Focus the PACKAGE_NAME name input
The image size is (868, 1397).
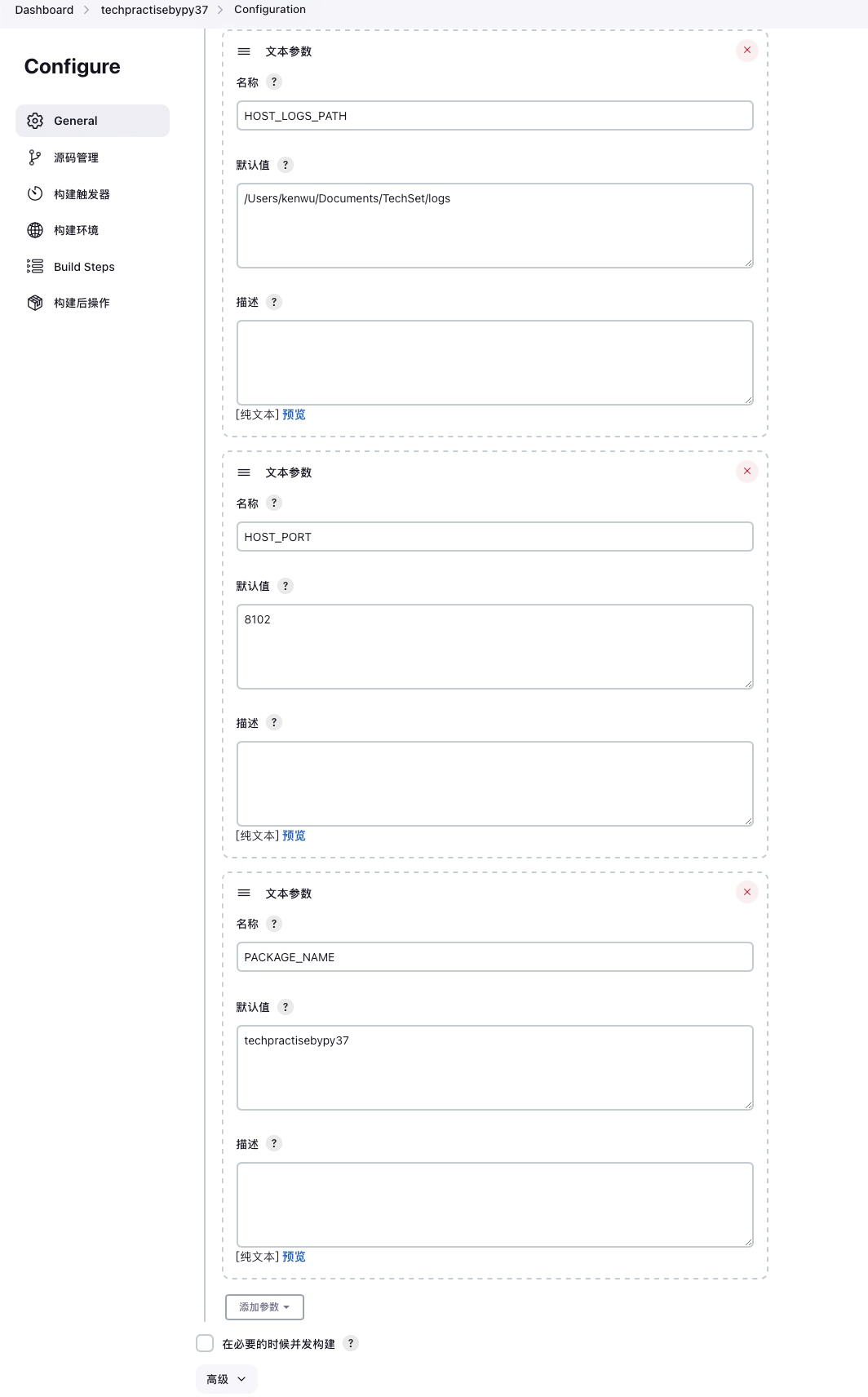point(494,957)
